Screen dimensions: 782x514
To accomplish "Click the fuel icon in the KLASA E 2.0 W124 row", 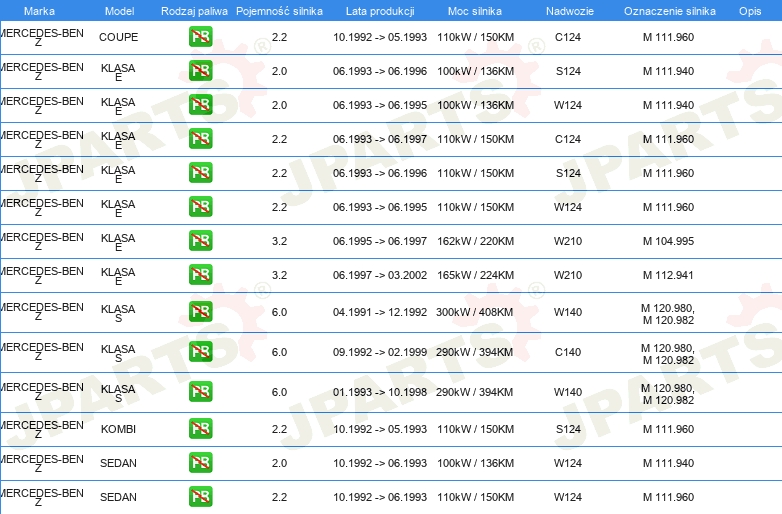I will [200, 105].
